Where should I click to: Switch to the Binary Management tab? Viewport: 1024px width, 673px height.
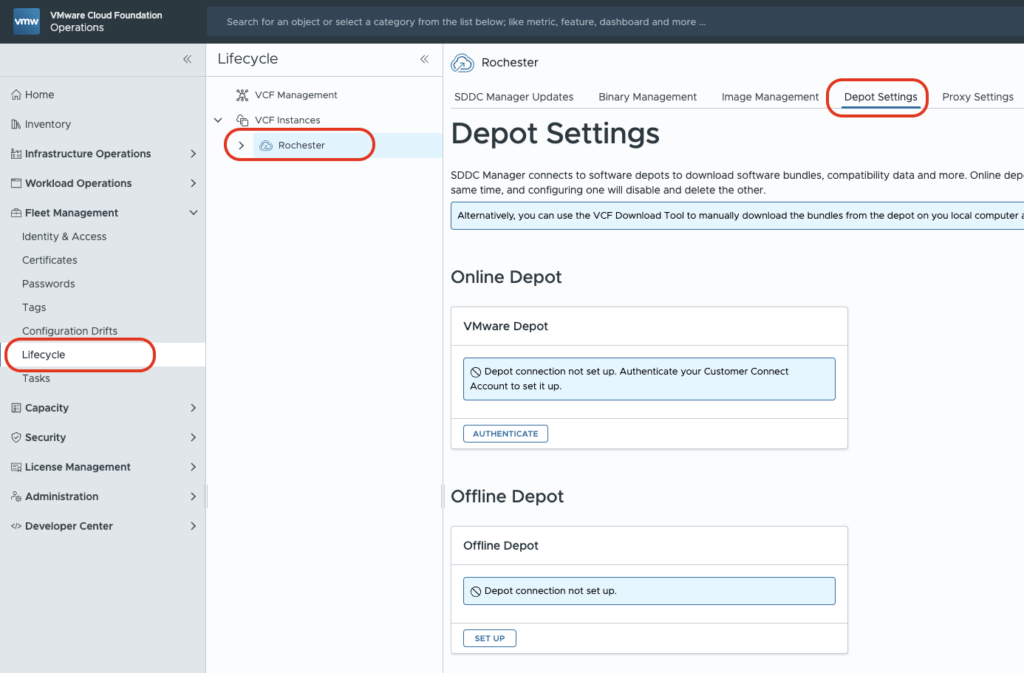click(647, 97)
